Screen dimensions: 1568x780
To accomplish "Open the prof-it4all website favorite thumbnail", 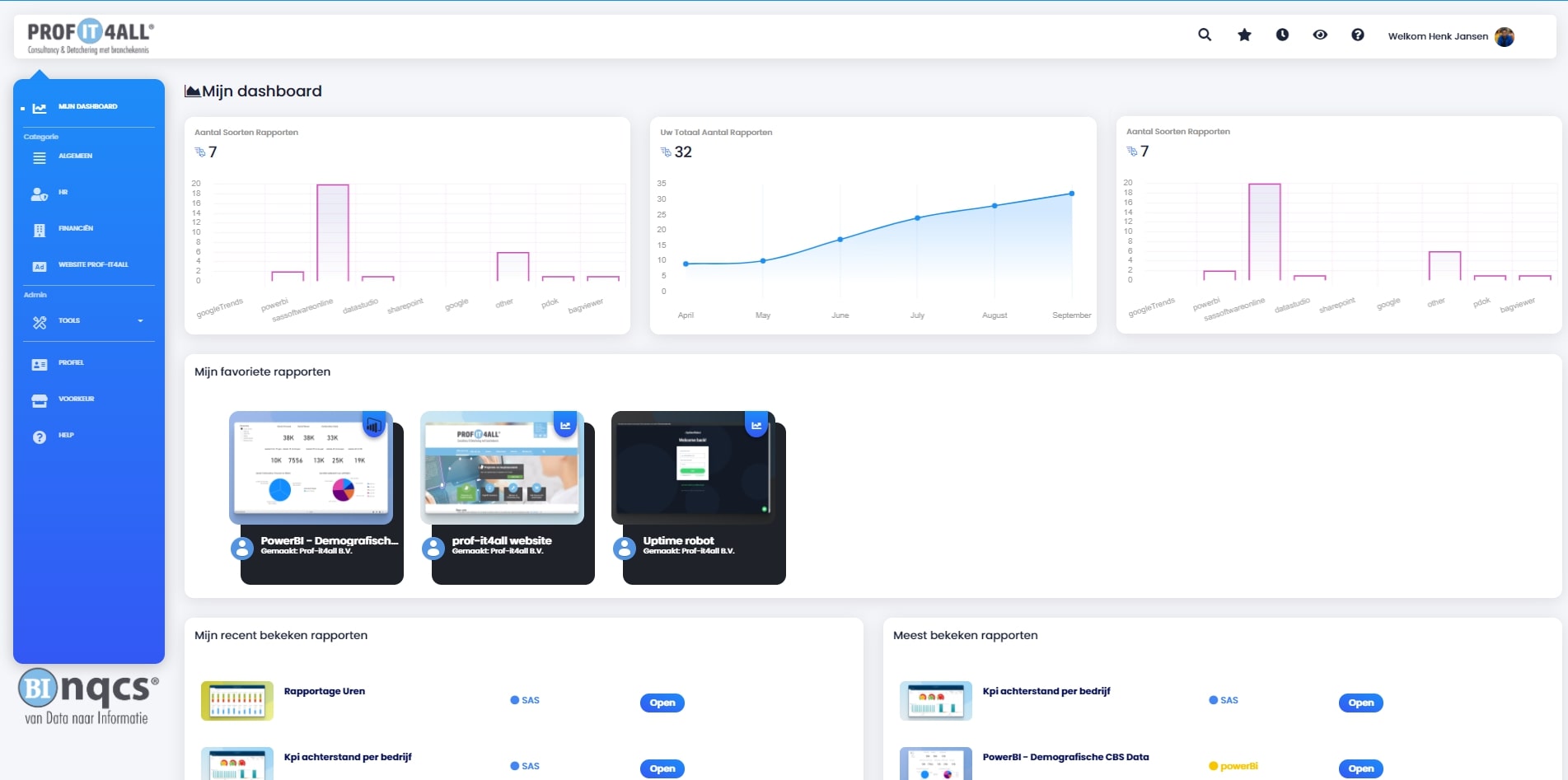I will tap(501, 467).
